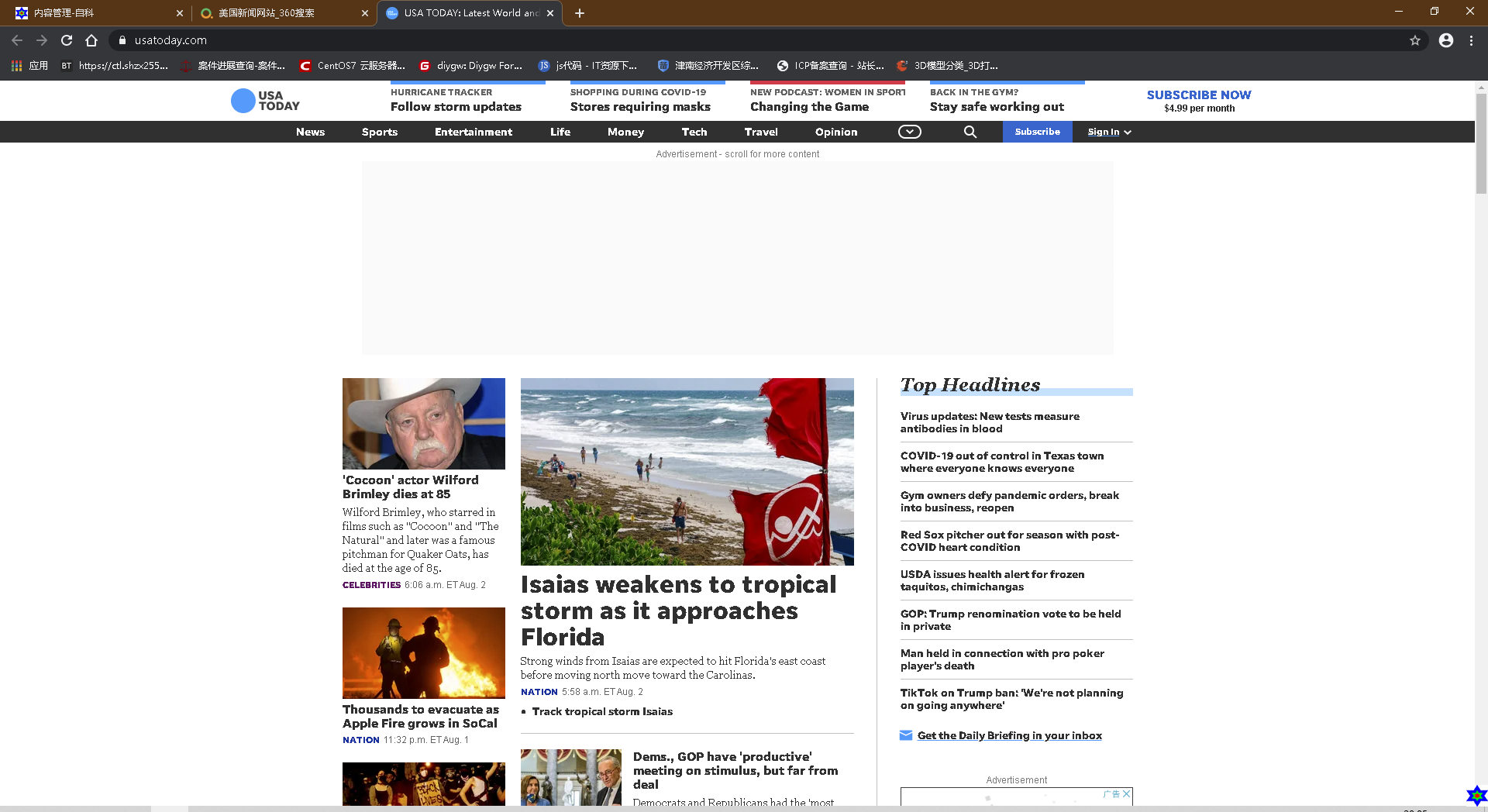Open the Wilford Brimley photo thumbnail

pyautogui.click(x=424, y=424)
